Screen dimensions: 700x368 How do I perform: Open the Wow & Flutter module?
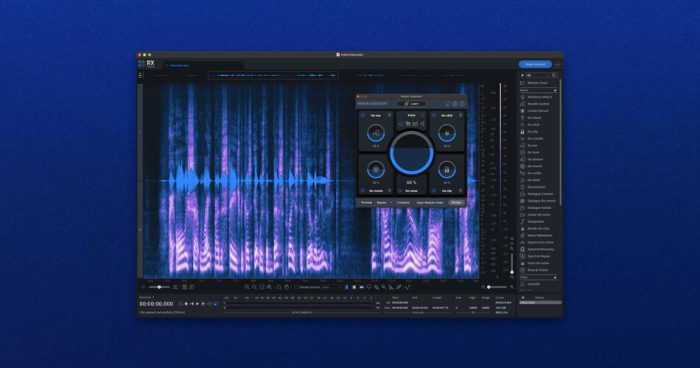coord(538,270)
